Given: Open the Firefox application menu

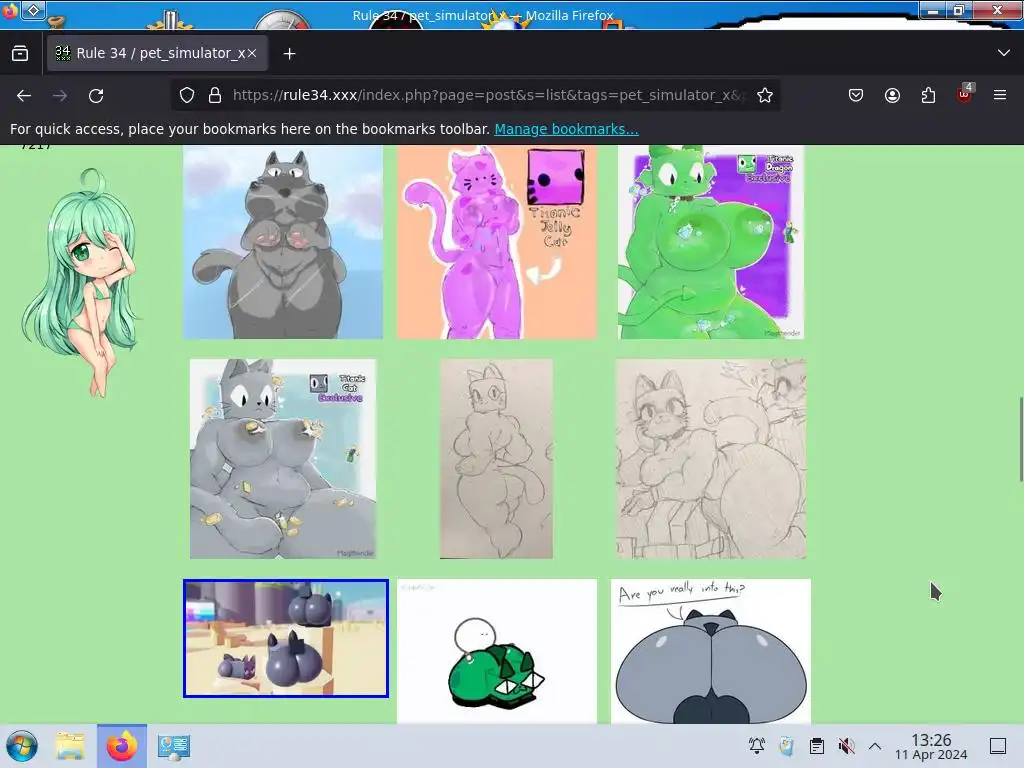Looking at the screenshot, I should pyautogui.click(x=1000, y=95).
